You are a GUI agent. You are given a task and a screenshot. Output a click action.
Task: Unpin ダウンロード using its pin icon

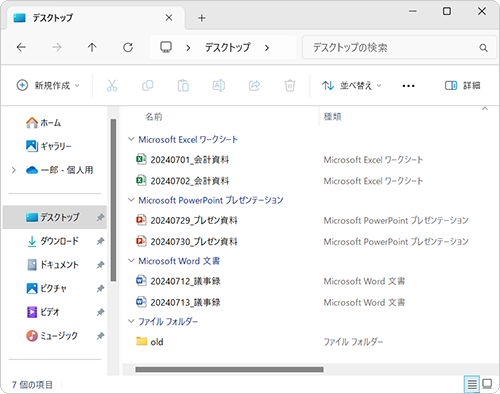click(x=100, y=241)
